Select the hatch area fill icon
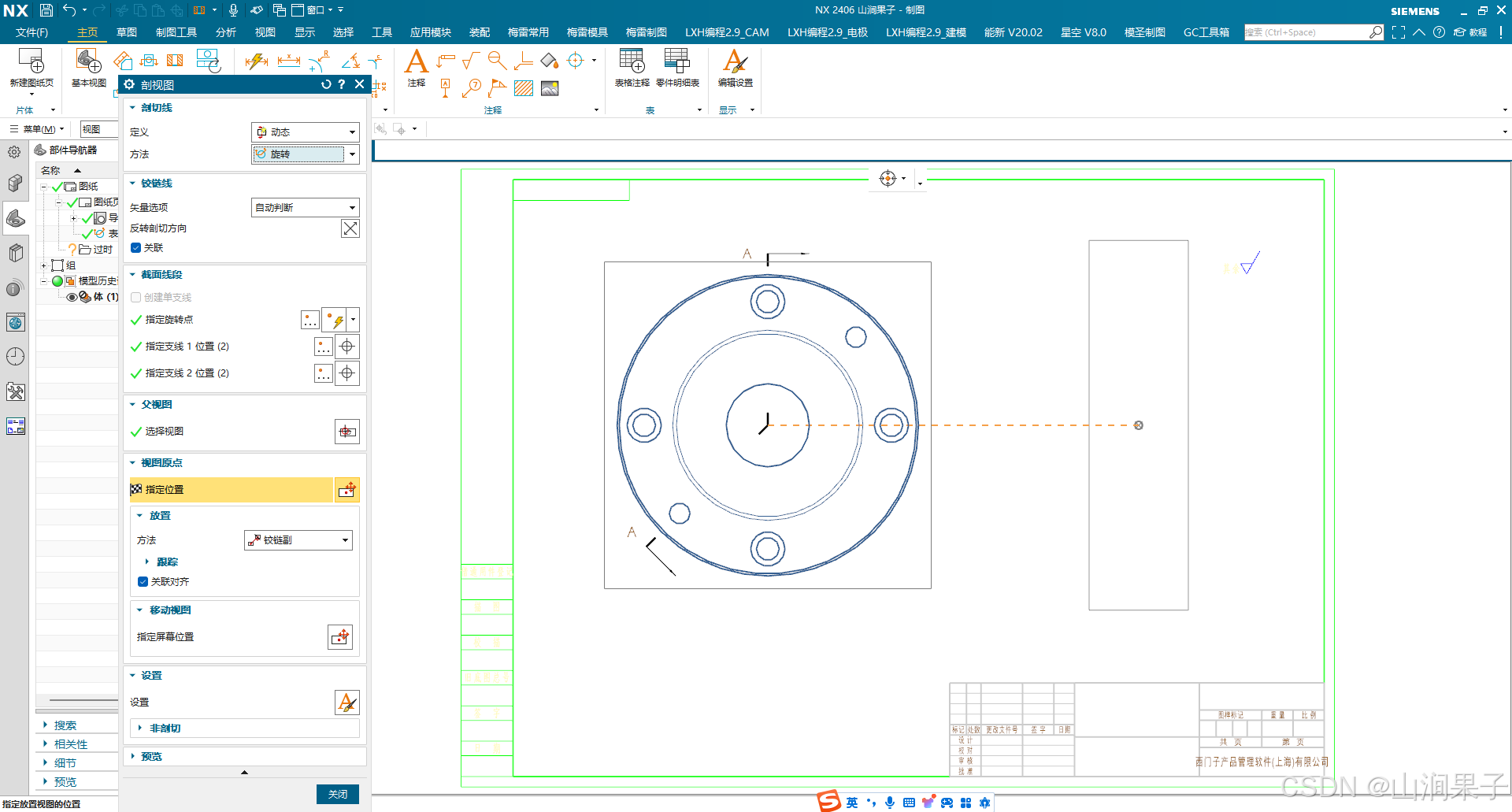1512x812 pixels. coord(524,88)
